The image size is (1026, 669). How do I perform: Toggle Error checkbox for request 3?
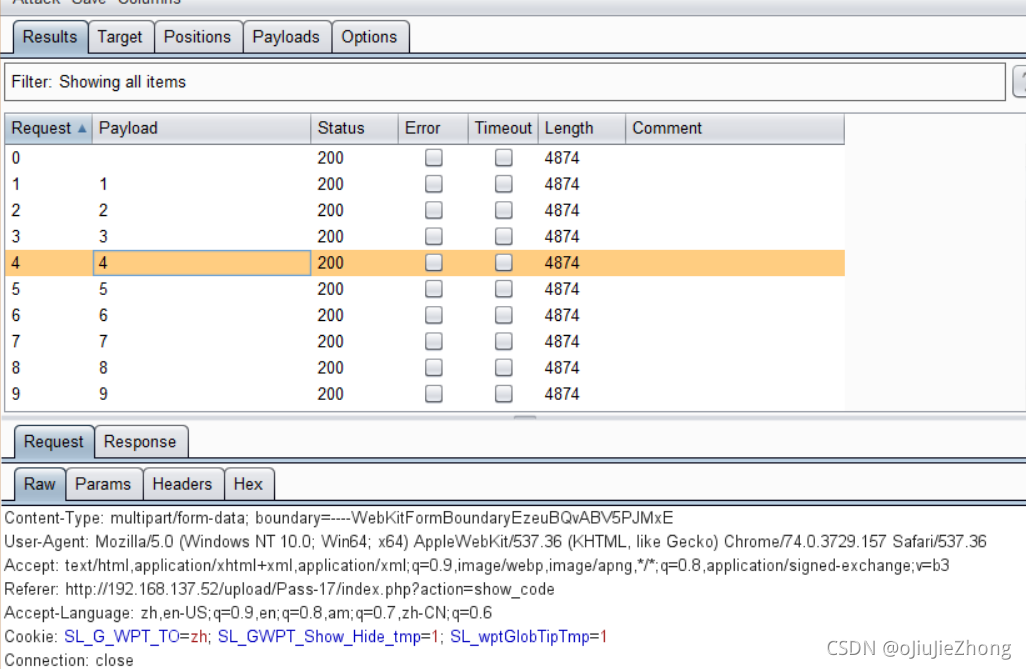433,236
